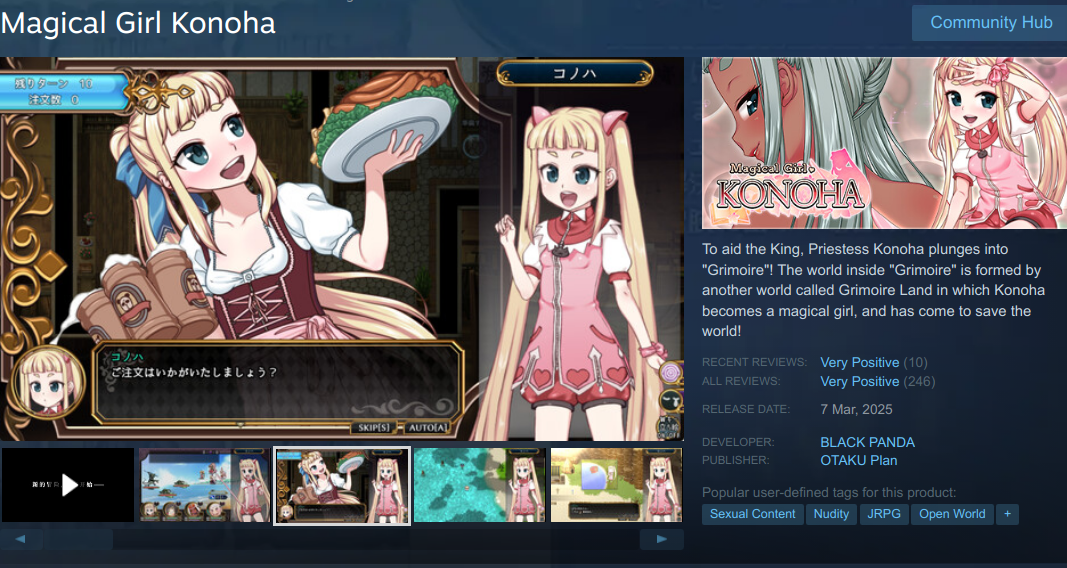Select the green field screenshot thumbnail
Viewport: 1067px width, 568px height.
coord(617,485)
